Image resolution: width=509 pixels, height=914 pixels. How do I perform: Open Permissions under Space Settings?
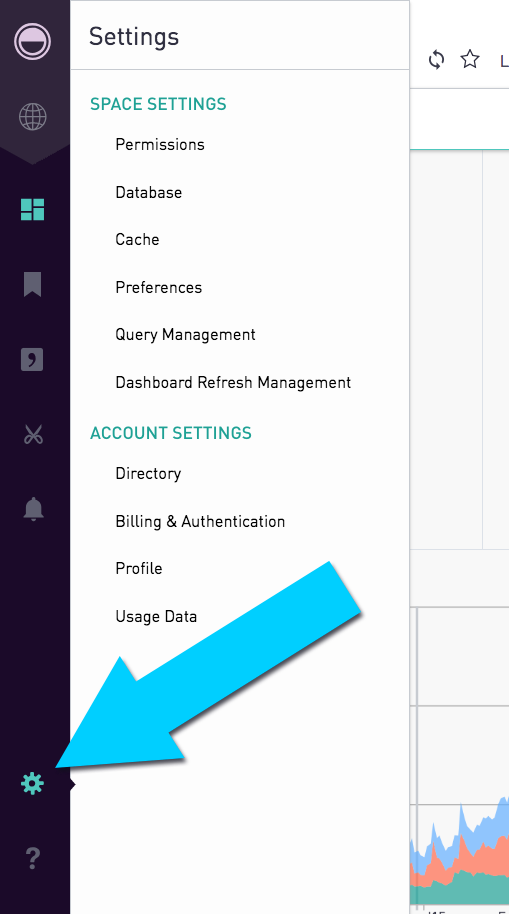[x=160, y=145]
